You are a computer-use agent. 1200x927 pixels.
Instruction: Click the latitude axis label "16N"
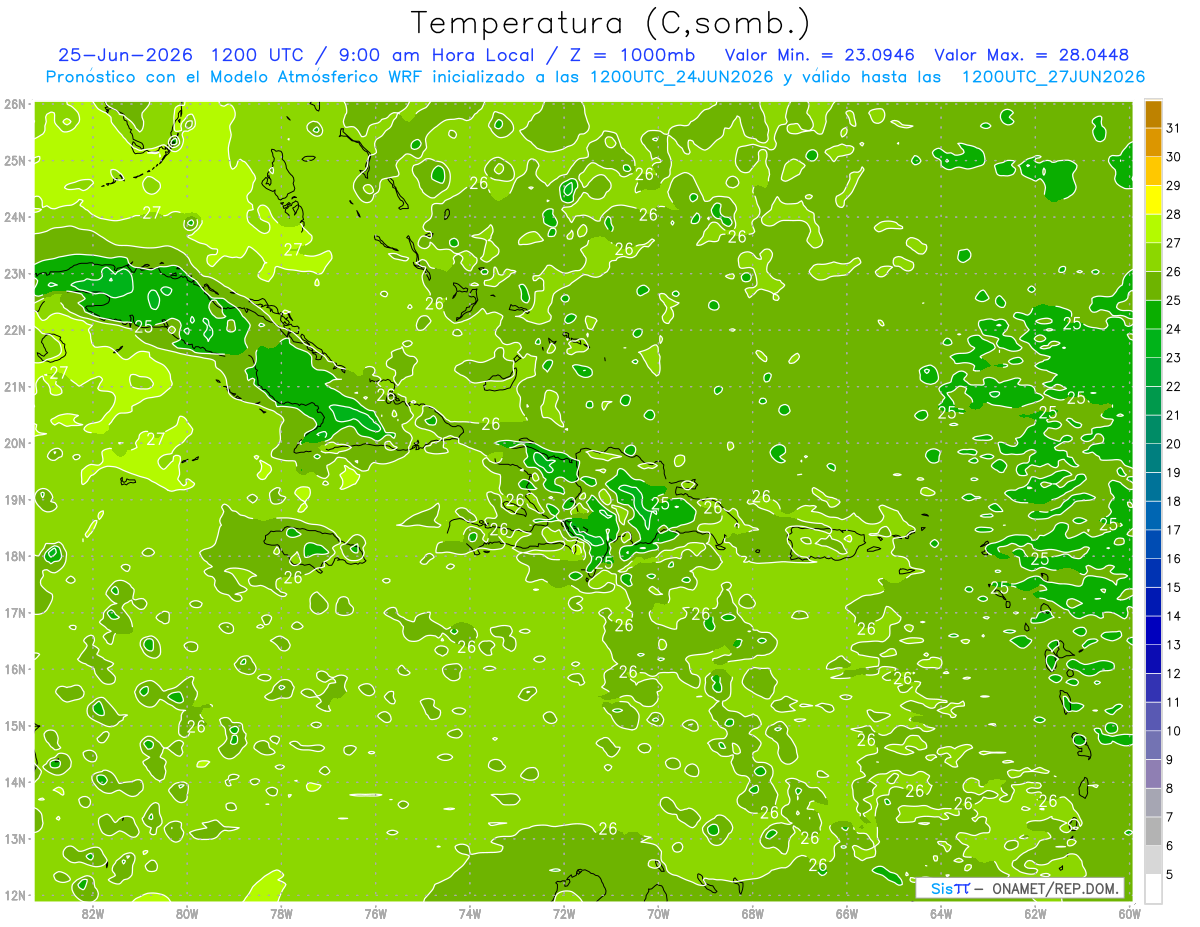(14, 669)
